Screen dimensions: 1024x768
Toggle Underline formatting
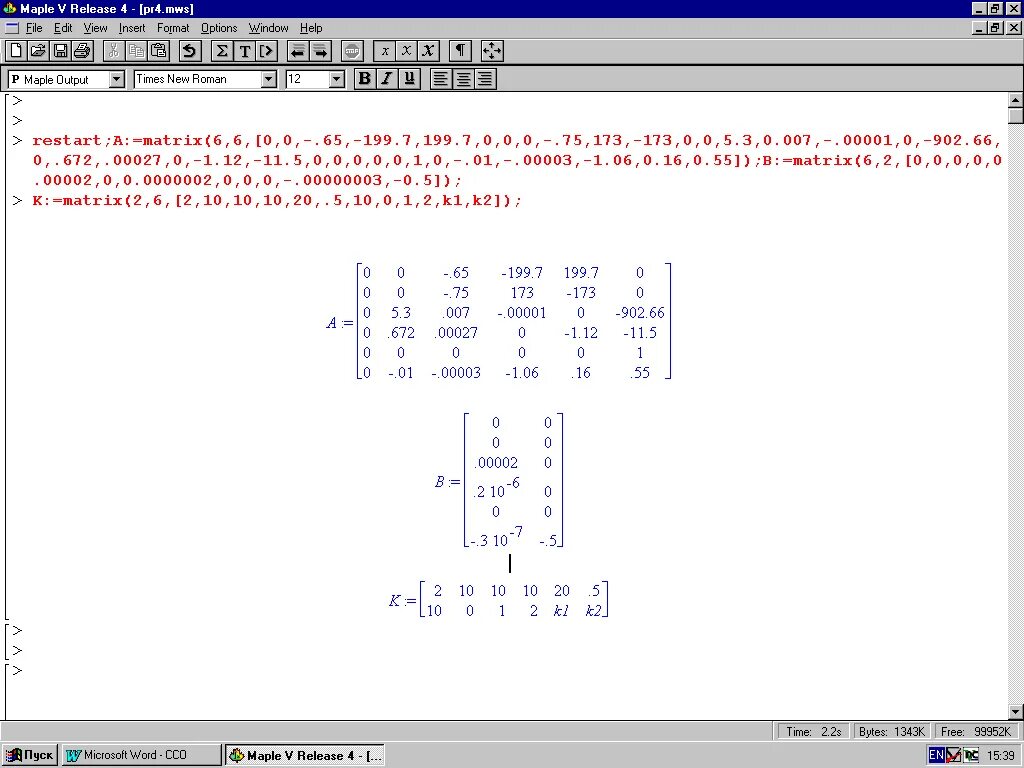pos(409,79)
